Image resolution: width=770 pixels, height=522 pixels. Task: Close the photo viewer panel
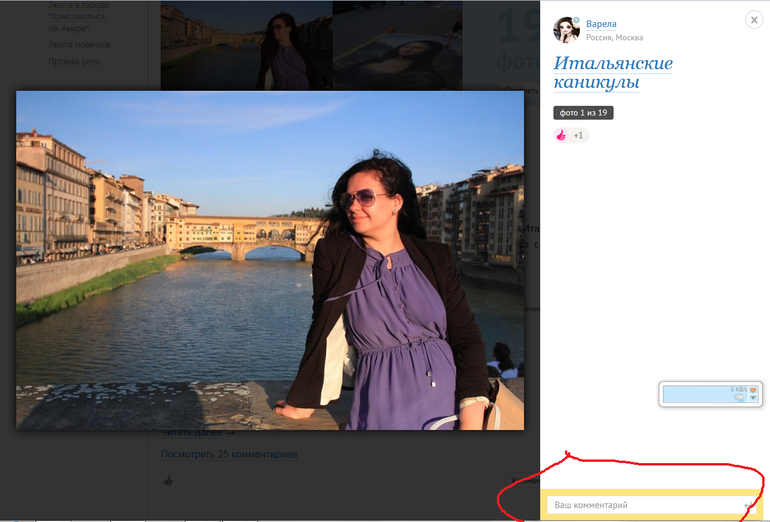pyautogui.click(x=754, y=20)
